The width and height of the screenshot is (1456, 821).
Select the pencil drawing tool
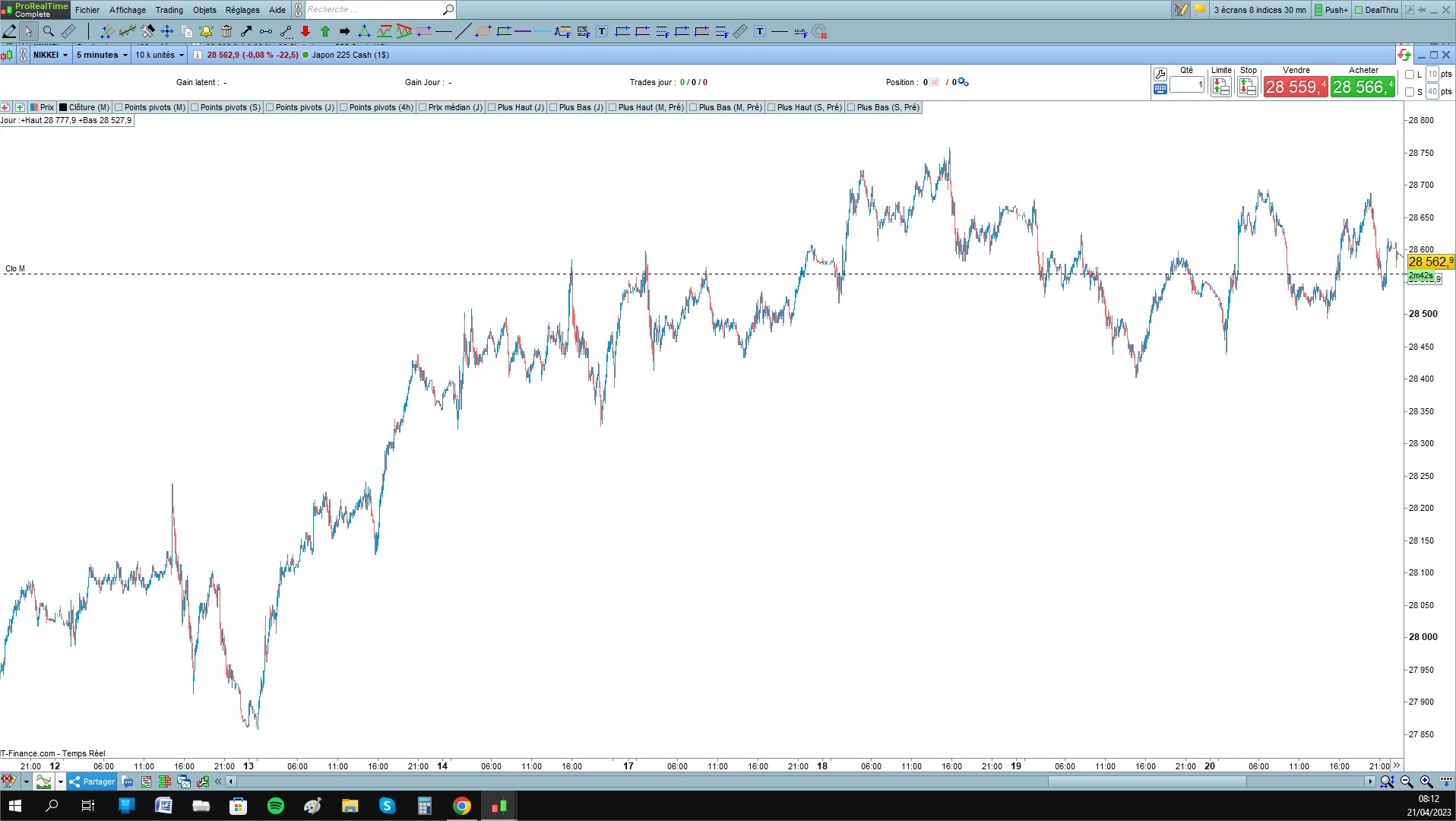tap(10, 31)
